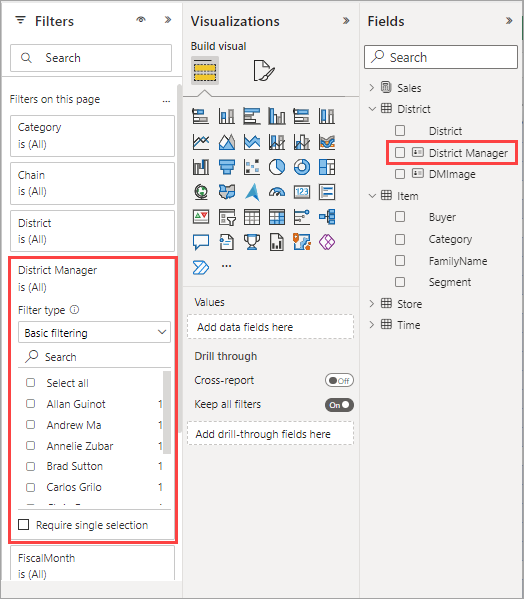
Task: Collapse the Fields pane
Action: click(x=509, y=20)
